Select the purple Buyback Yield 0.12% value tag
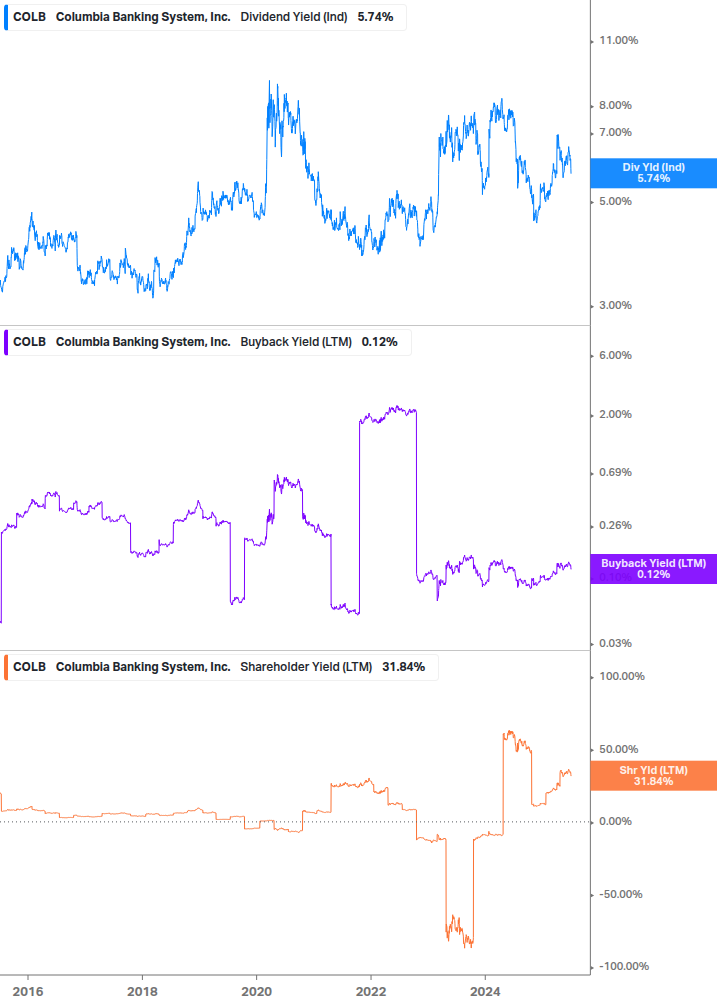Screen dimensions: 717x1005 tap(653, 569)
